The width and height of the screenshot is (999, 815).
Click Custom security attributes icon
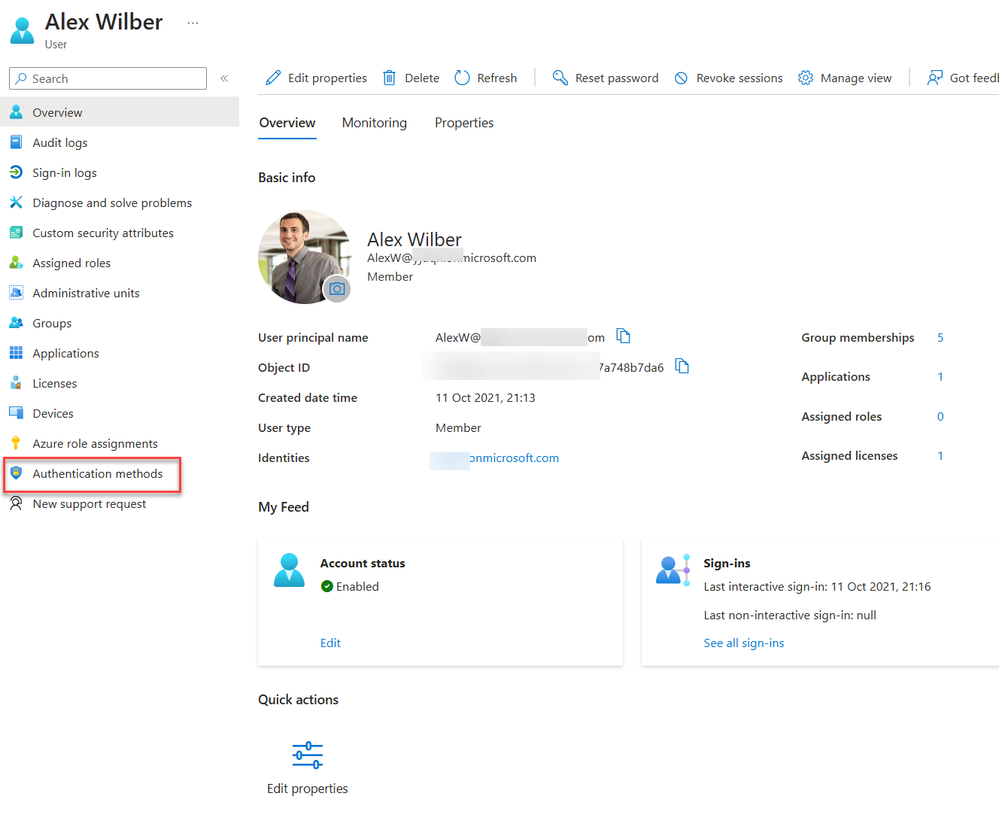(x=16, y=233)
